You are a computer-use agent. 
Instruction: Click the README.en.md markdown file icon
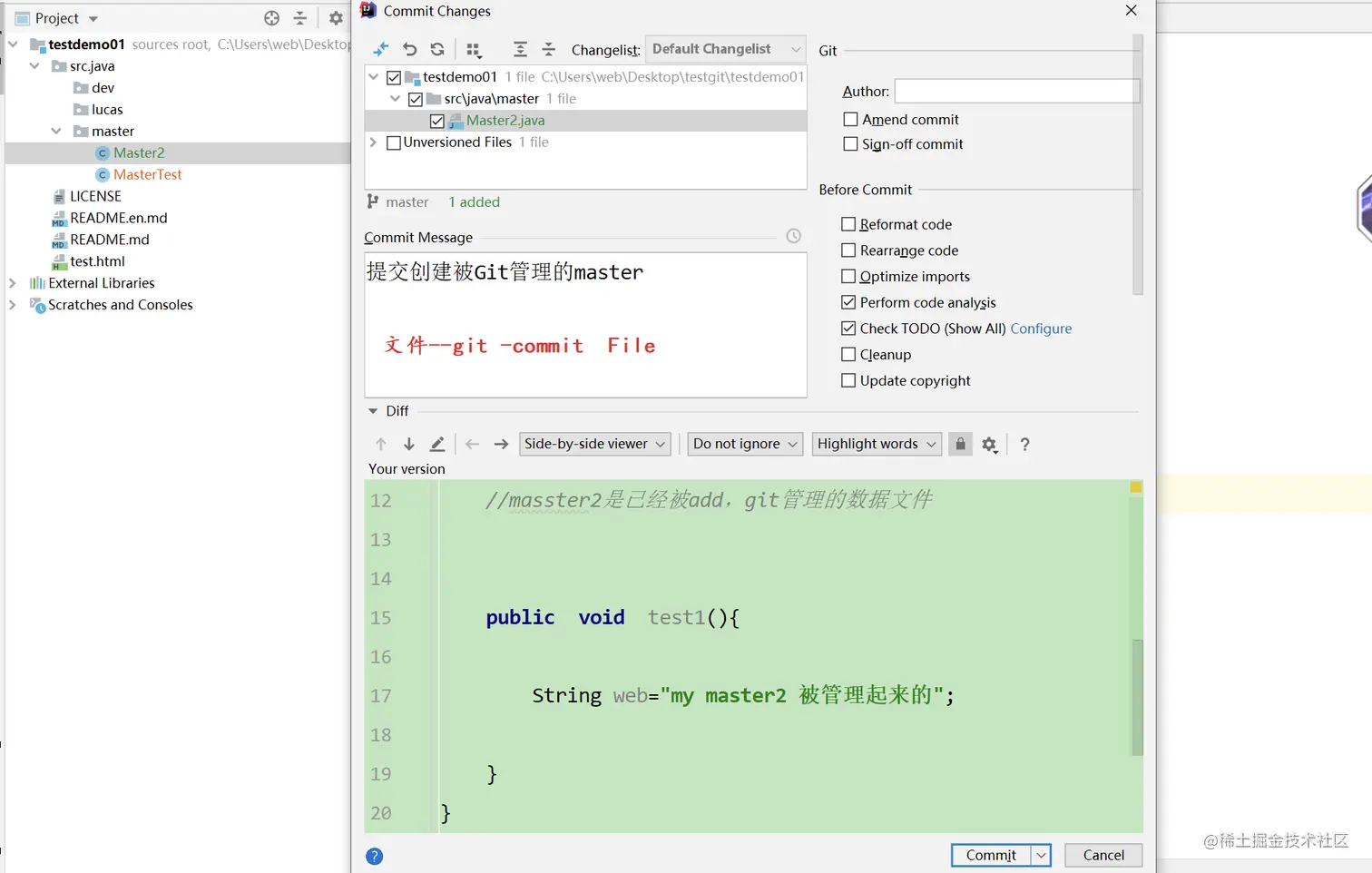[x=59, y=219]
